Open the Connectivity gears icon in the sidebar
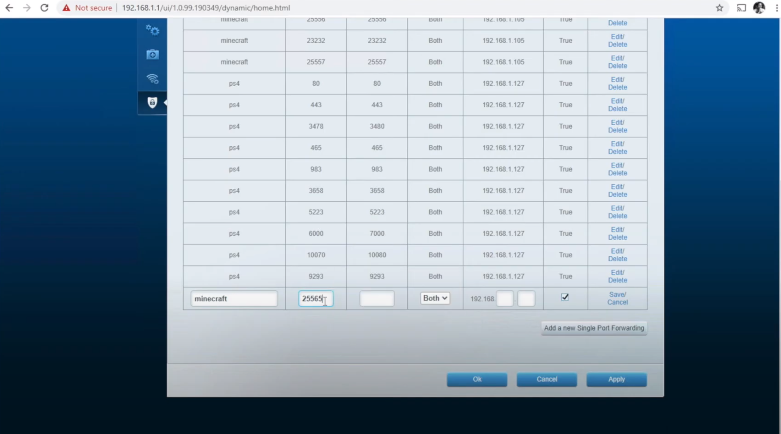 tap(152, 30)
